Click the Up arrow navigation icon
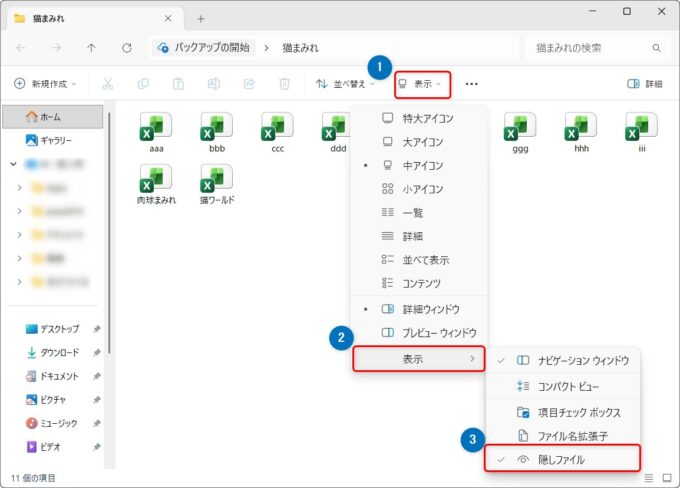 click(91, 47)
